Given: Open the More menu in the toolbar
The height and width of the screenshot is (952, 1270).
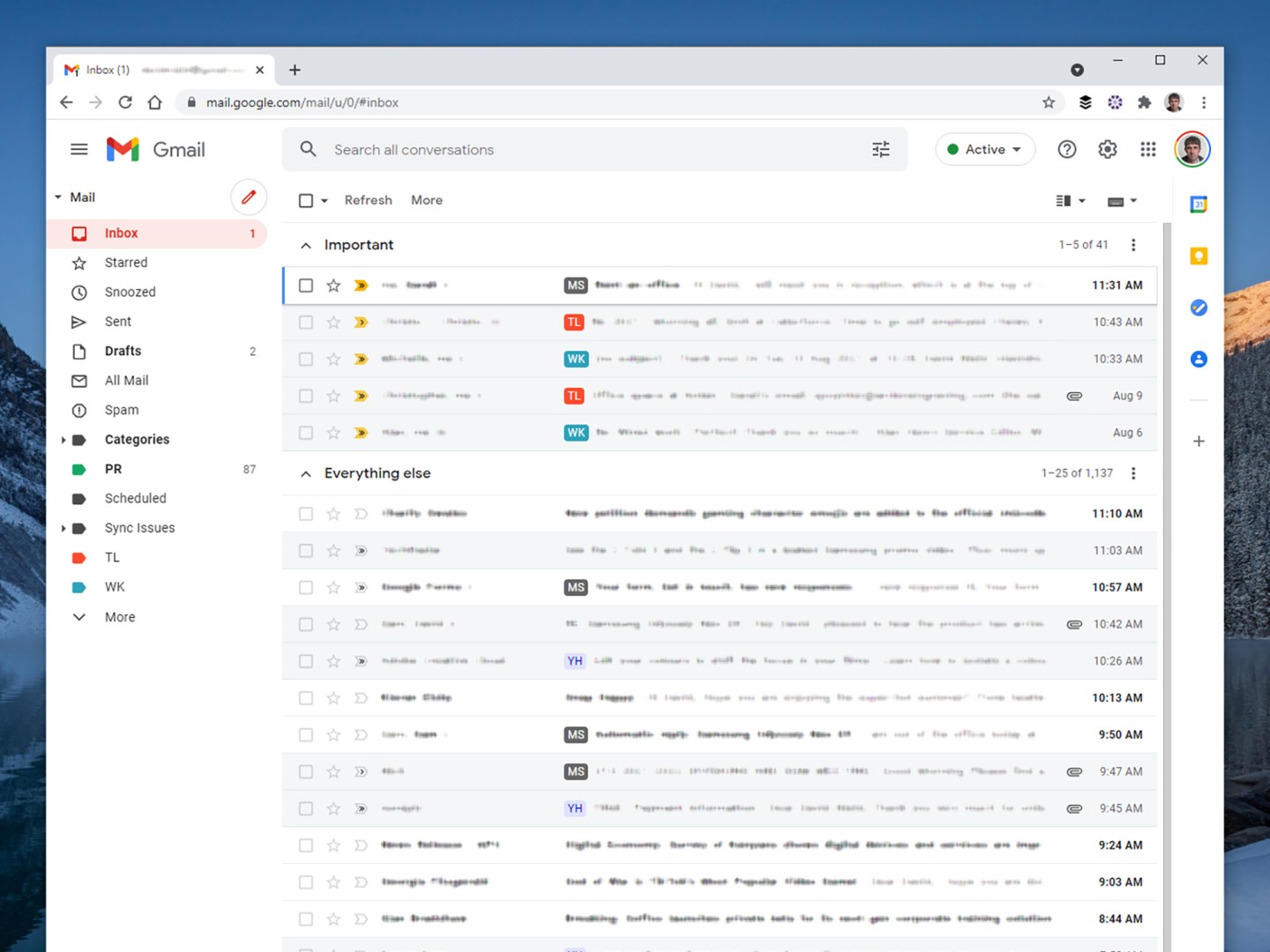Looking at the screenshot, I should pyautogui.click(x=426, y=200).
